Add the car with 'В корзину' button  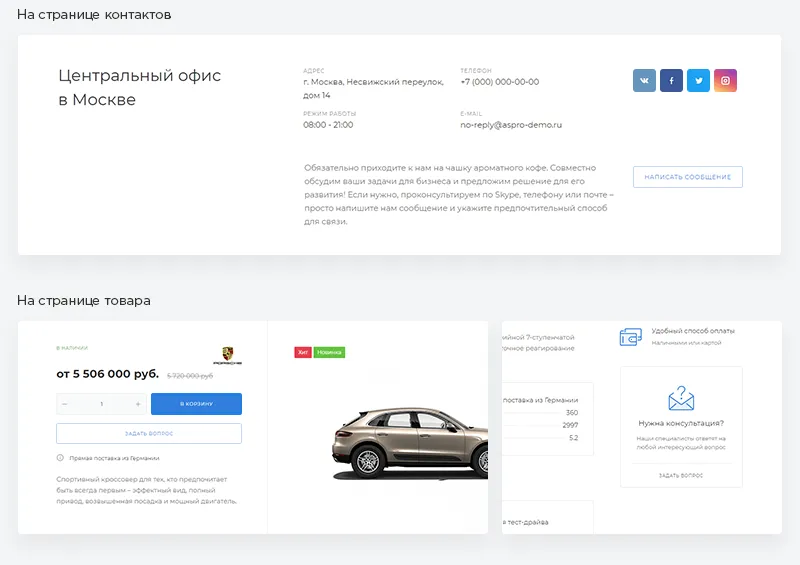[x=196, y=404]
